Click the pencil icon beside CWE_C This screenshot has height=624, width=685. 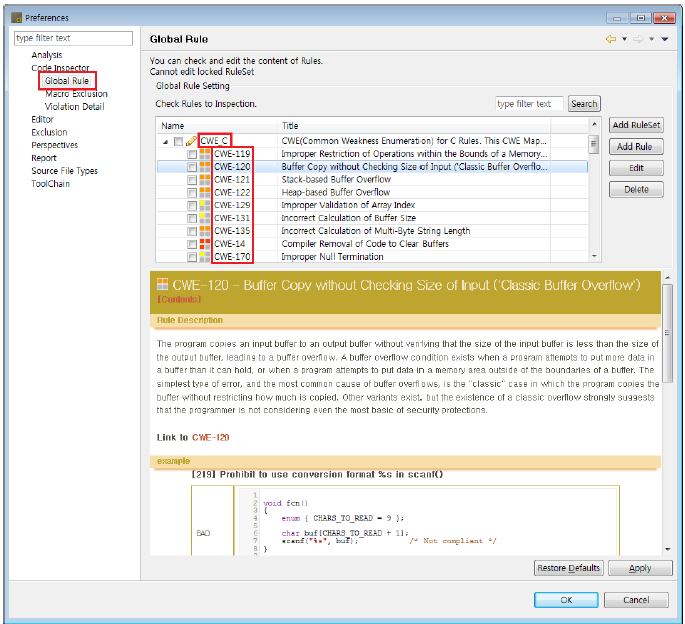(191, 141)
